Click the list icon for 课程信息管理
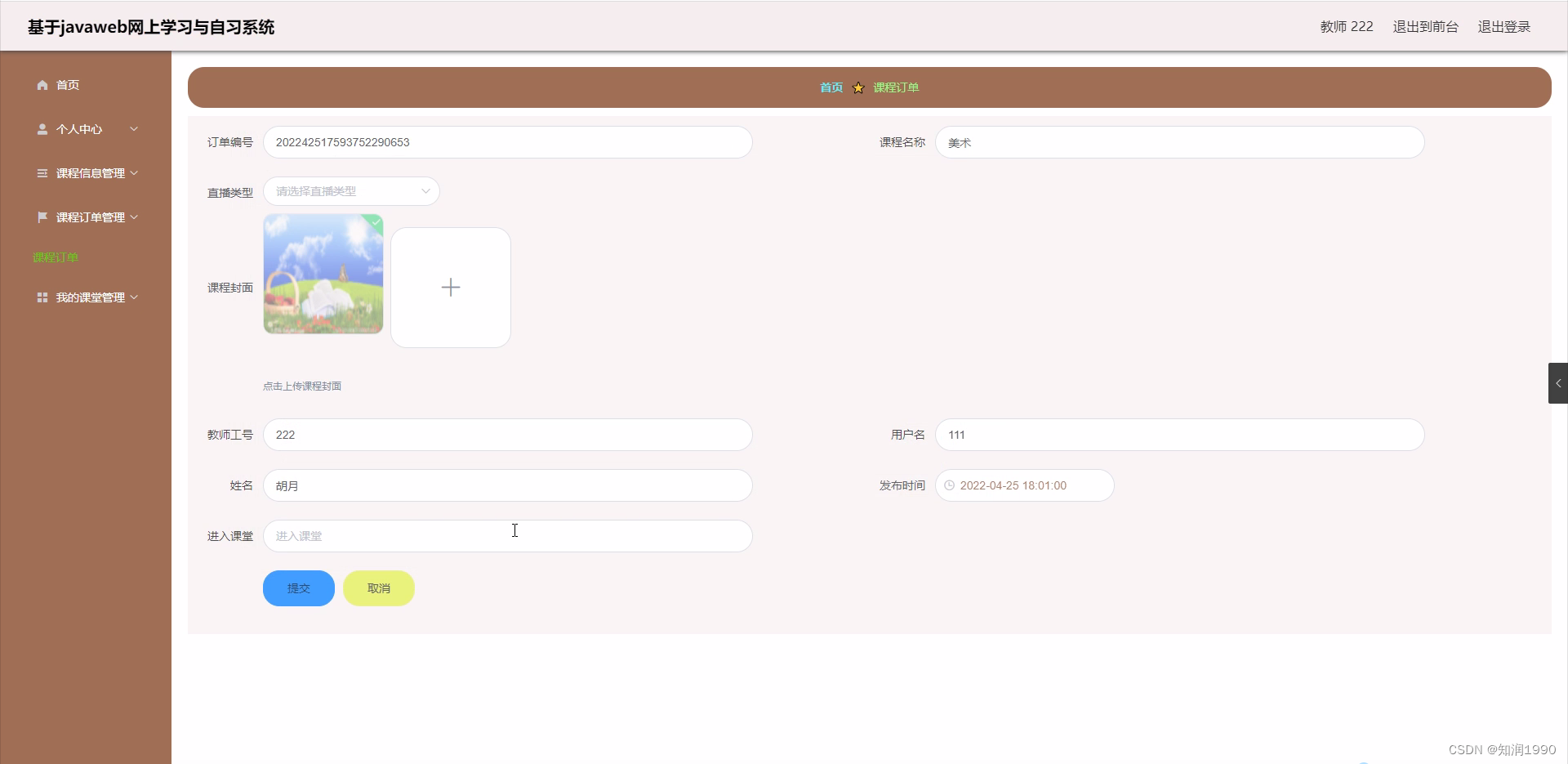Screen dimensions: 1568x764 (x=42, y=172)
